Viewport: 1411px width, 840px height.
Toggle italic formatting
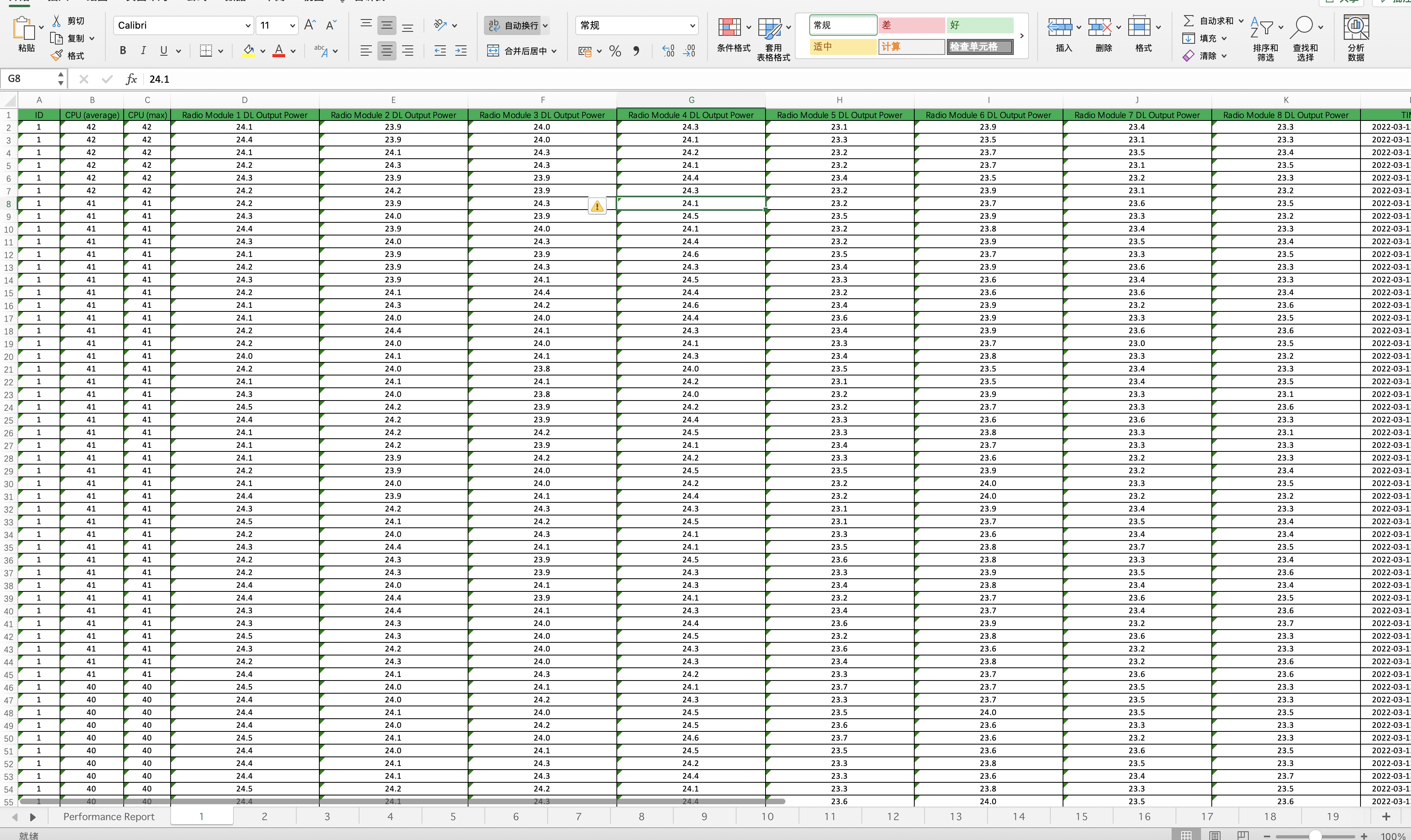coord(143,51)
